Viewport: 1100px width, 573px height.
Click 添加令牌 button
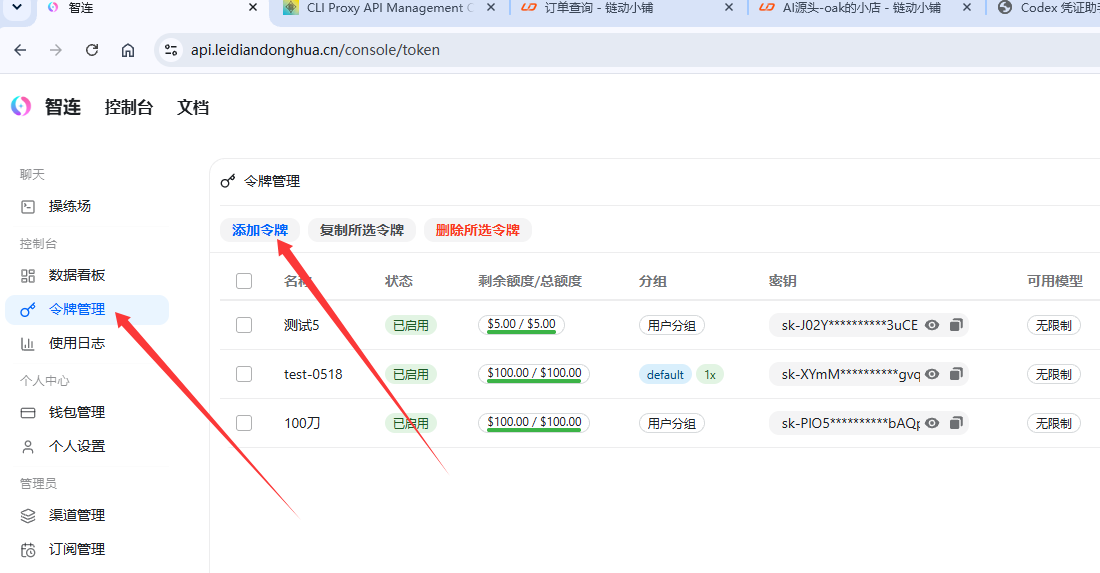tap(260, 230)
